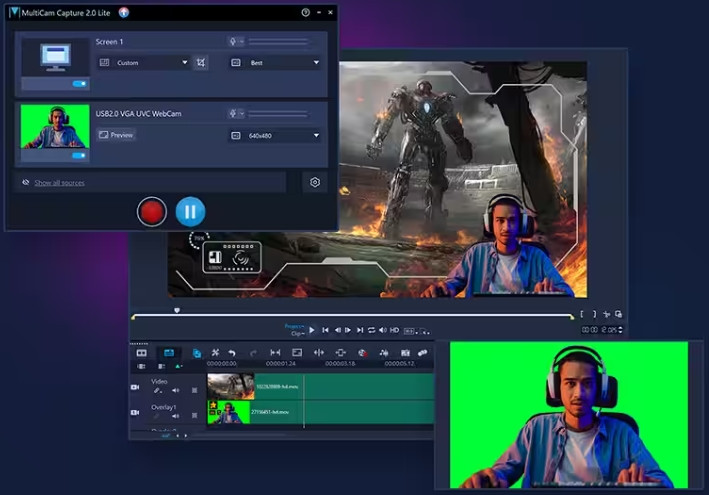The width and height of the screenshot is (709, 495).
Task: Start recording with the red Record button
Action: 152,212
